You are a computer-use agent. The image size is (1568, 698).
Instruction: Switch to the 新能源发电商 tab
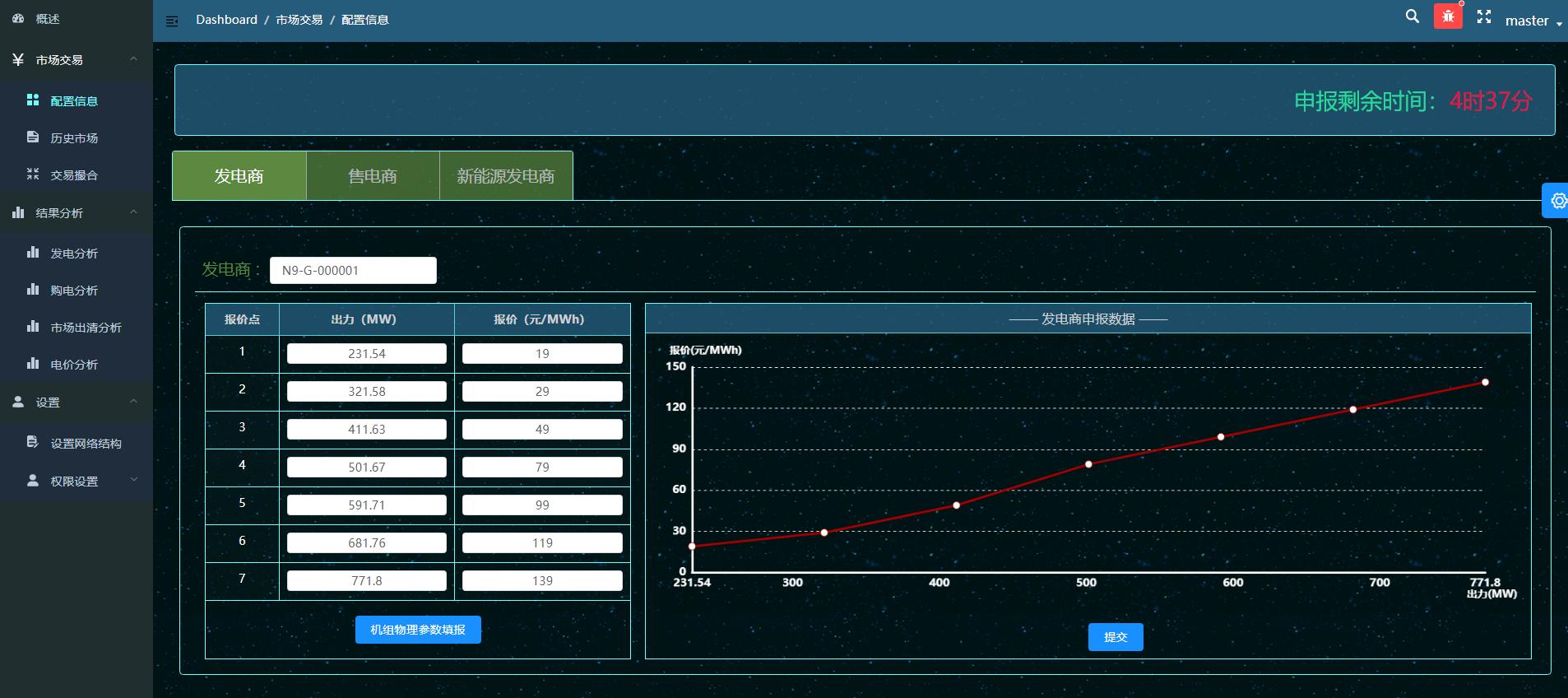coord(506,176)
